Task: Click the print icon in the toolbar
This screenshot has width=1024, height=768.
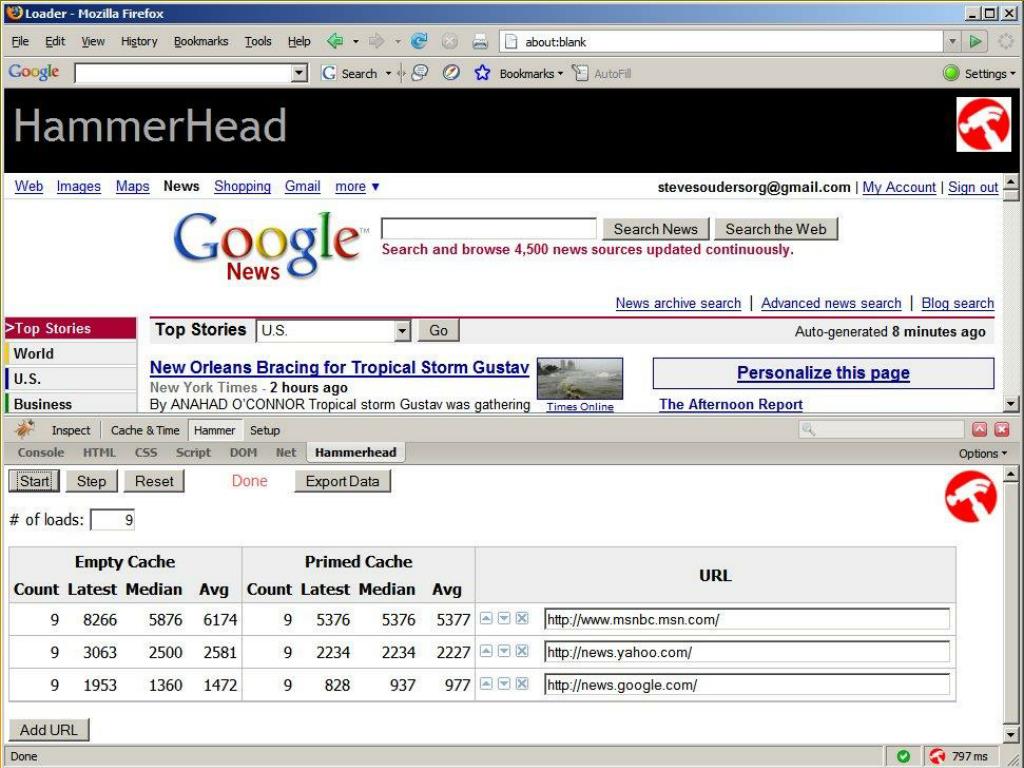Action: [x=480, y=42]
